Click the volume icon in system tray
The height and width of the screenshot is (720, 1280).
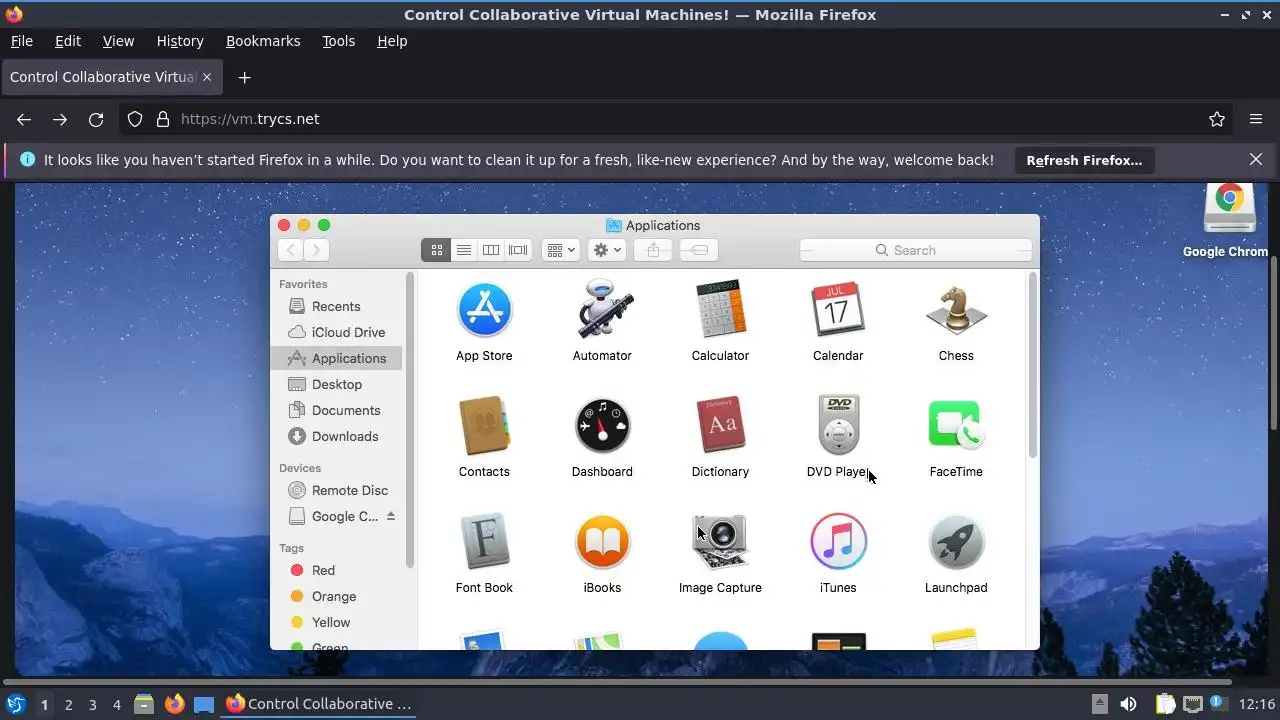[1128, 704]
